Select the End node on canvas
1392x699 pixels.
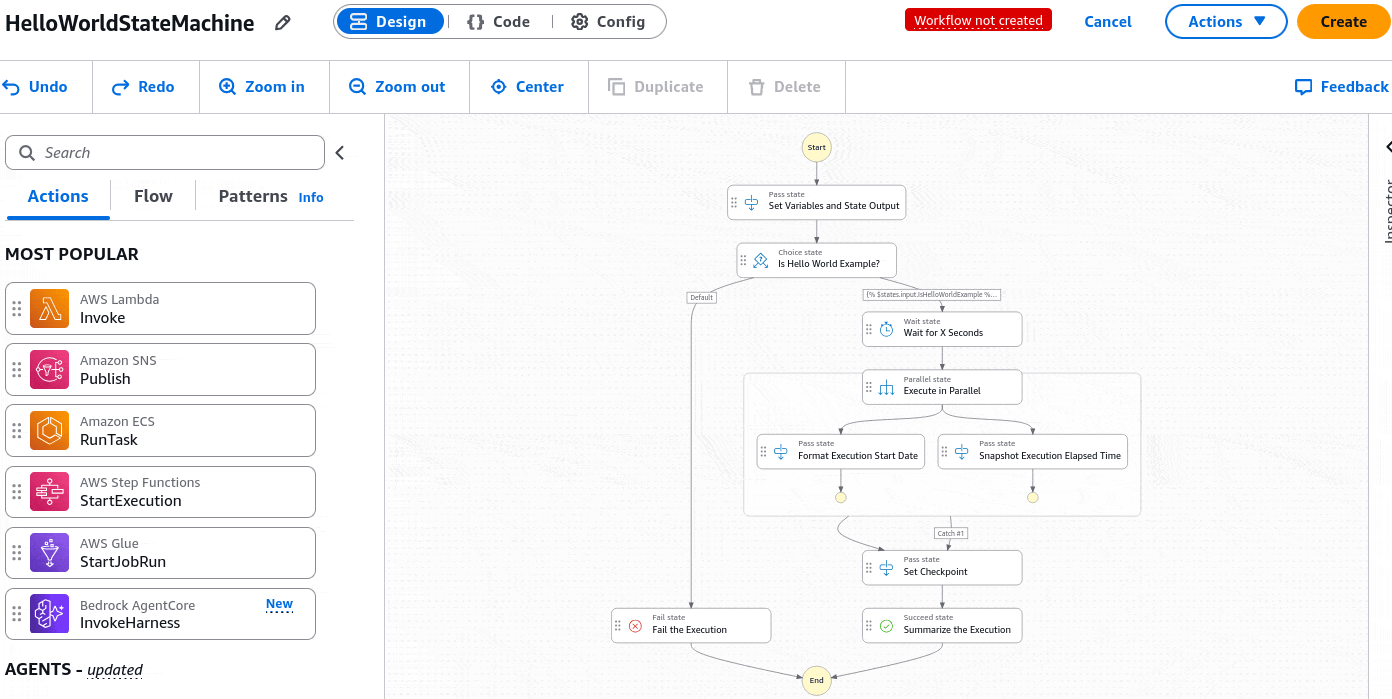(x=816, y=680)
